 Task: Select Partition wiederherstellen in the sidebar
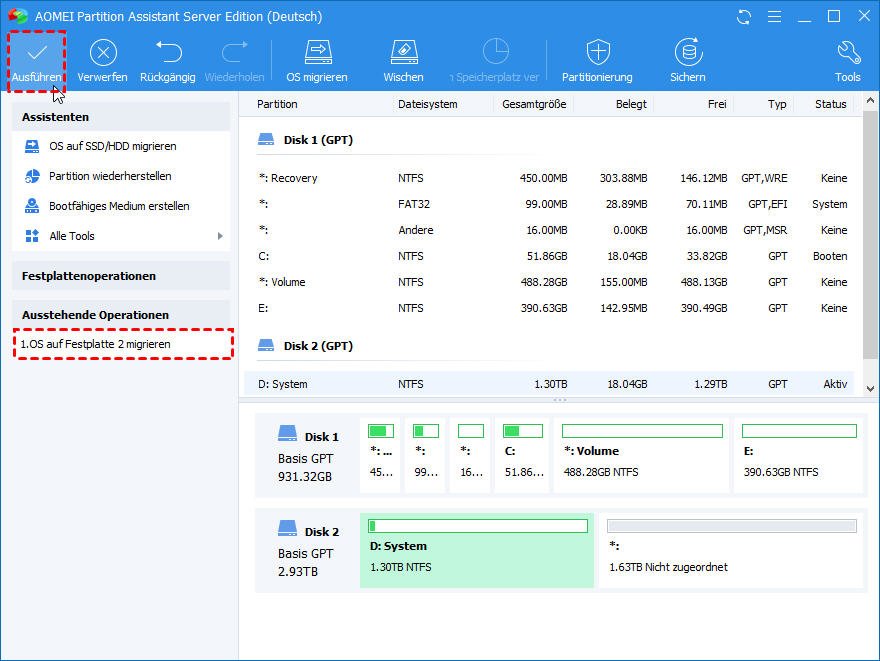click(x=110, y=176)
